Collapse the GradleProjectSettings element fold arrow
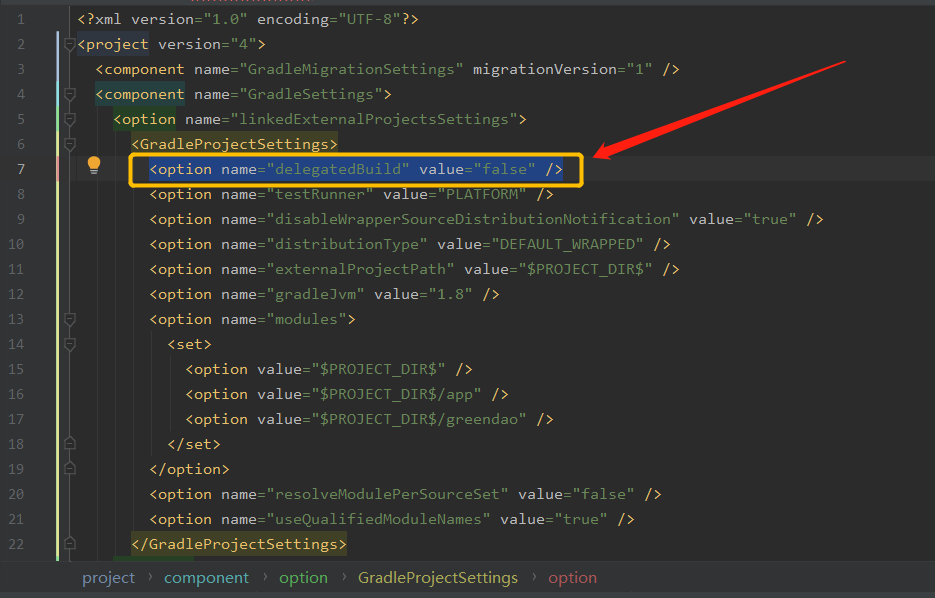Screen dimensions: 935x598 pyautogui.click(x=68, y=144)
